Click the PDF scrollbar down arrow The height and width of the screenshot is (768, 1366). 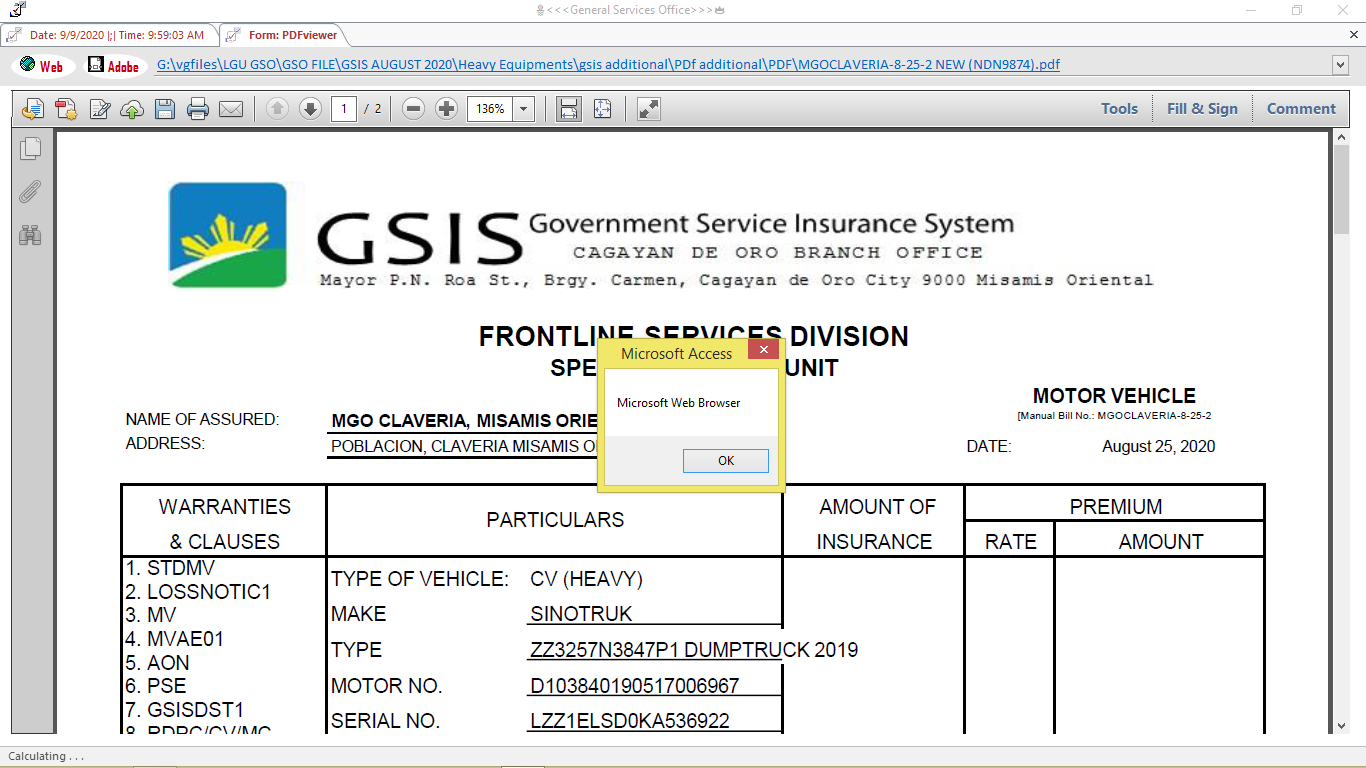coord(1341,725)
